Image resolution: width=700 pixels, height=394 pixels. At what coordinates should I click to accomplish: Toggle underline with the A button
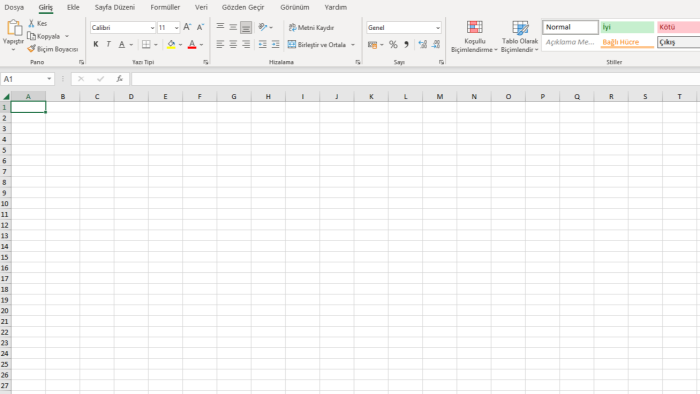pyautogui.click(x=121, y=44)
